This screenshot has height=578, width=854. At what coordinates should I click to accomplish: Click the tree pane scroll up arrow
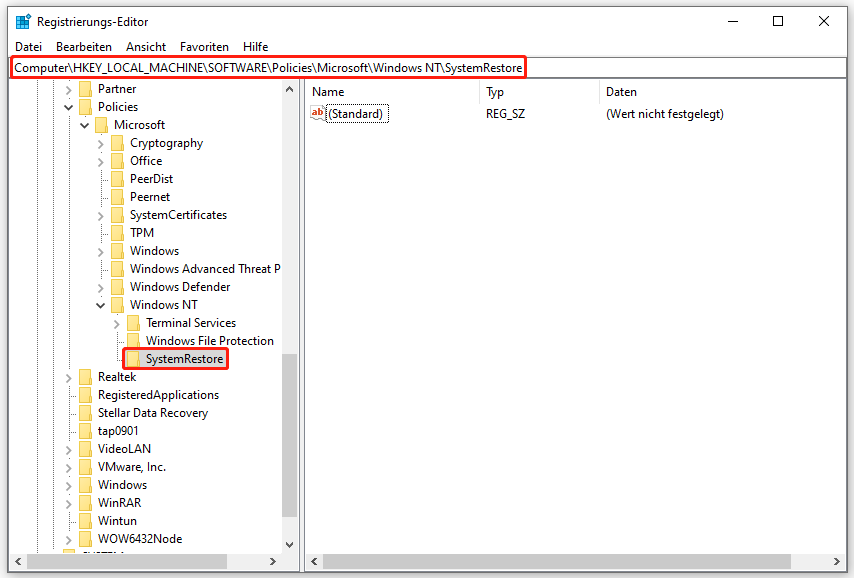click(290, 89)
